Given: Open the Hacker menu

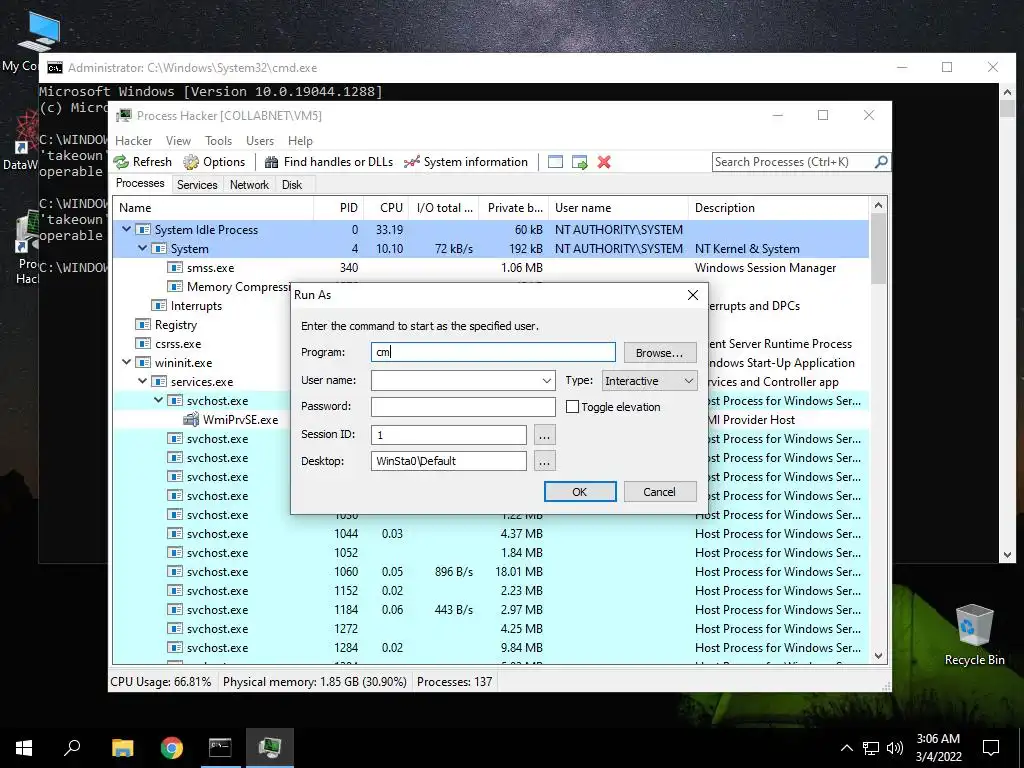Looking at the screenshot, I should pyautogui.click(x=133, y=140).
